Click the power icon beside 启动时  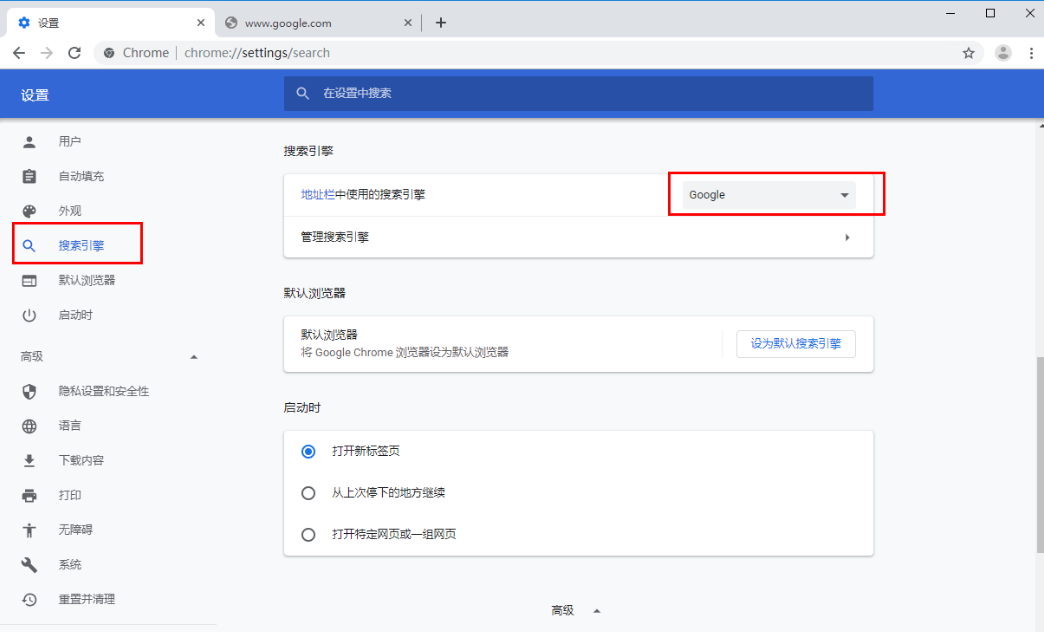pyautogui.click(x=29, y=315)
